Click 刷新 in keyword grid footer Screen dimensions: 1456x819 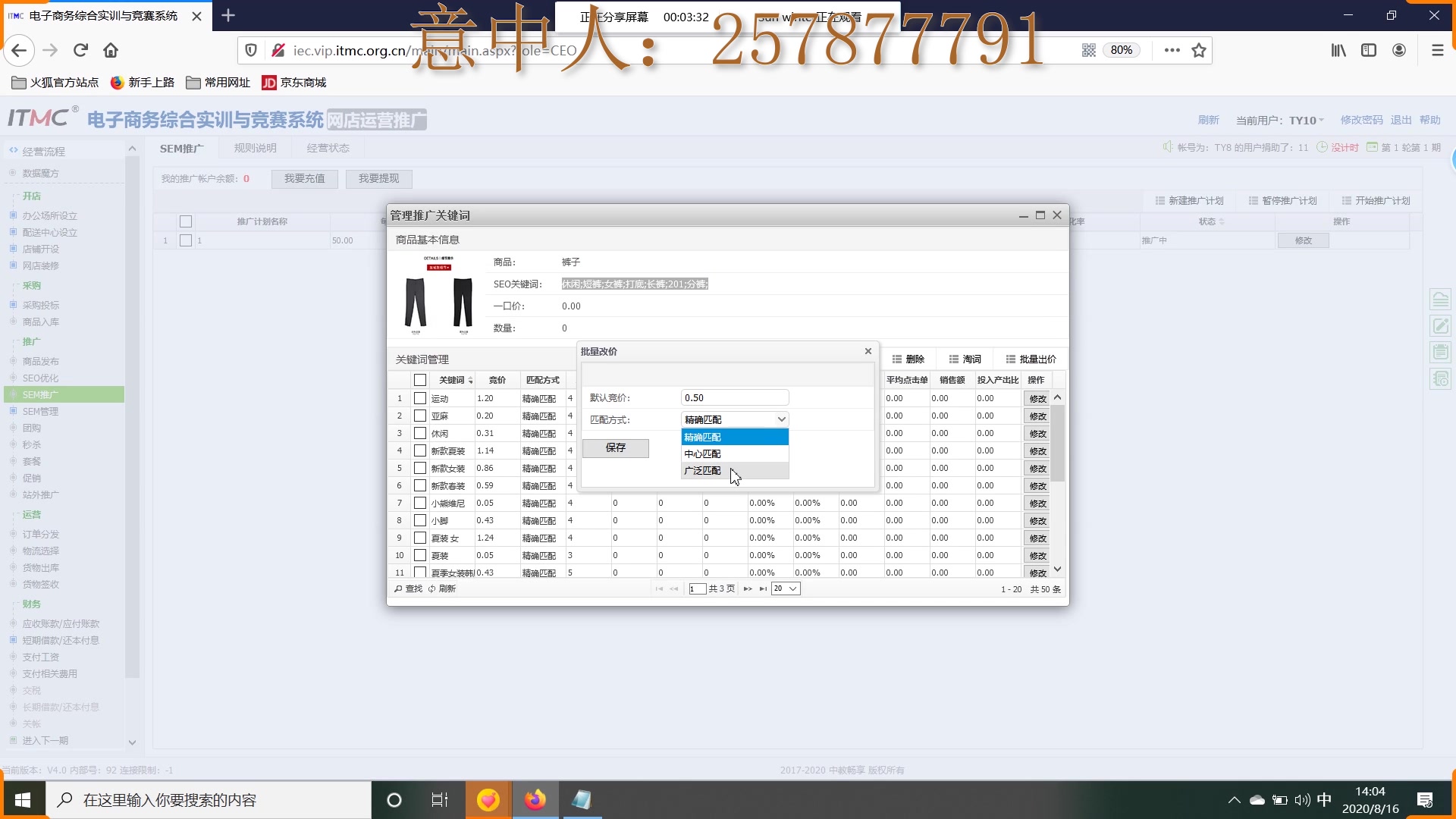(442, 589)
